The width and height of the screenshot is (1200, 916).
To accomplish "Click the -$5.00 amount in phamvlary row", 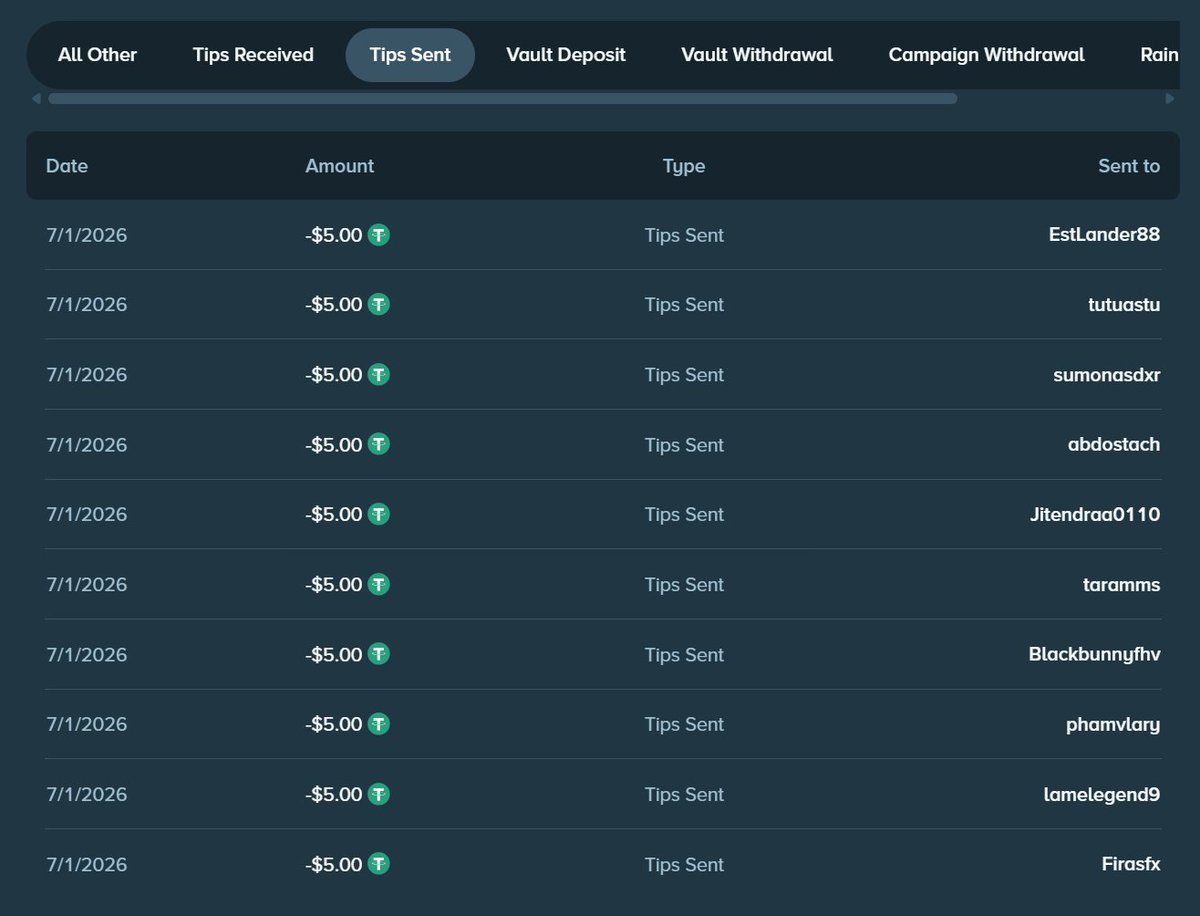I will pos(334,724).
